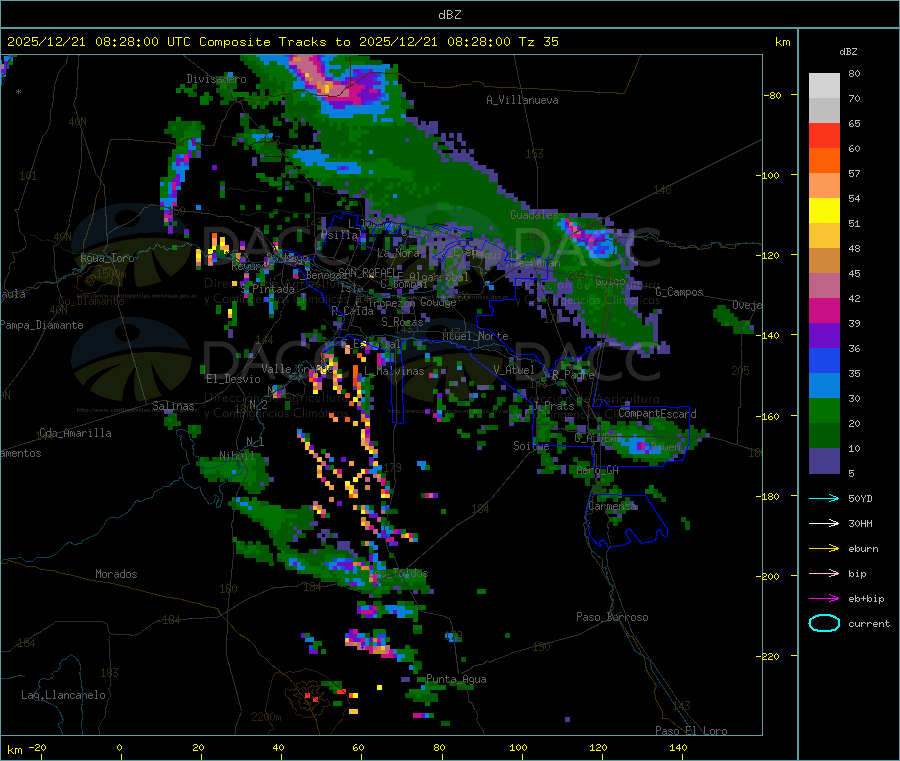Viewport: 900px width, 761px height.
Task: Click the cyan 50YD arrow in legend
Action: click(824, 498)
